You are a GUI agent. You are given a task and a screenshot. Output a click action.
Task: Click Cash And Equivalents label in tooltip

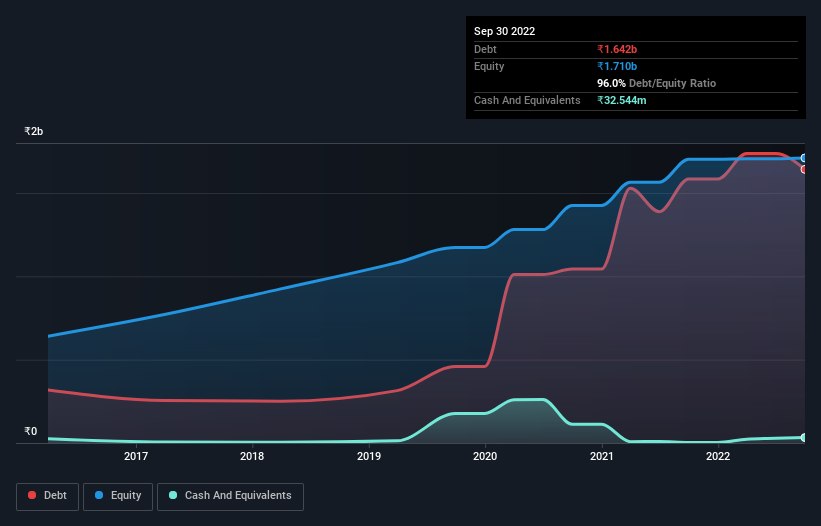(x=527, y=100)
